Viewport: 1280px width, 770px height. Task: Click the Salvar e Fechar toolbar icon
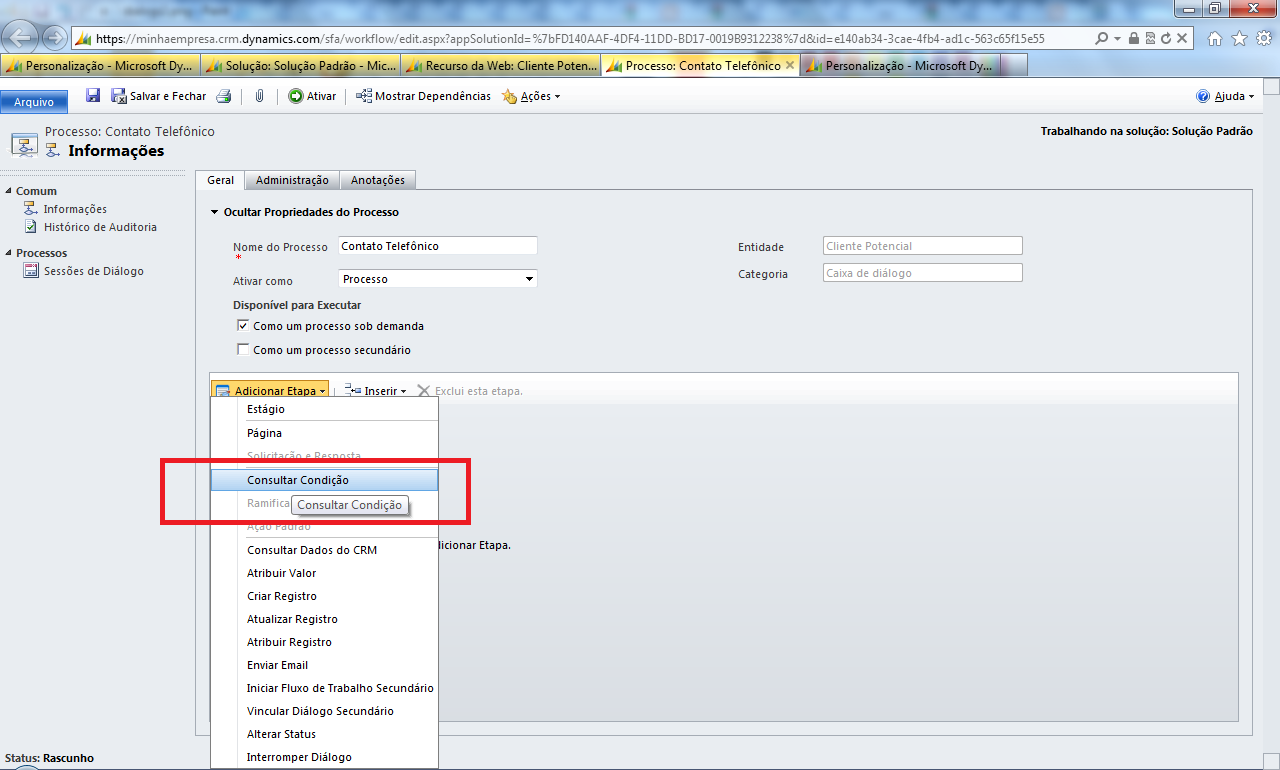[x=119, y=96]
